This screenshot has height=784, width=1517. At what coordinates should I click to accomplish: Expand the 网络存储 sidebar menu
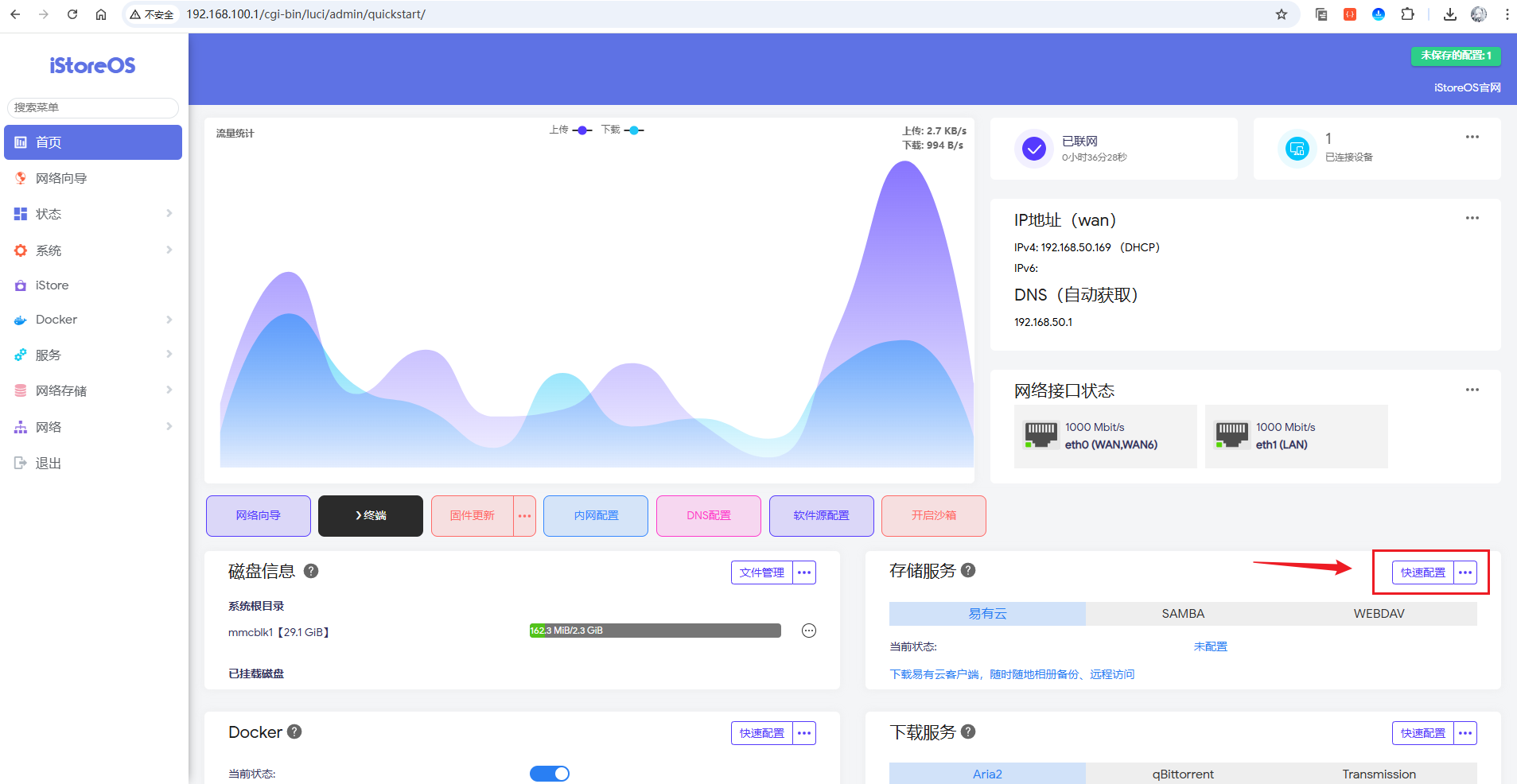tap(93, 390)
